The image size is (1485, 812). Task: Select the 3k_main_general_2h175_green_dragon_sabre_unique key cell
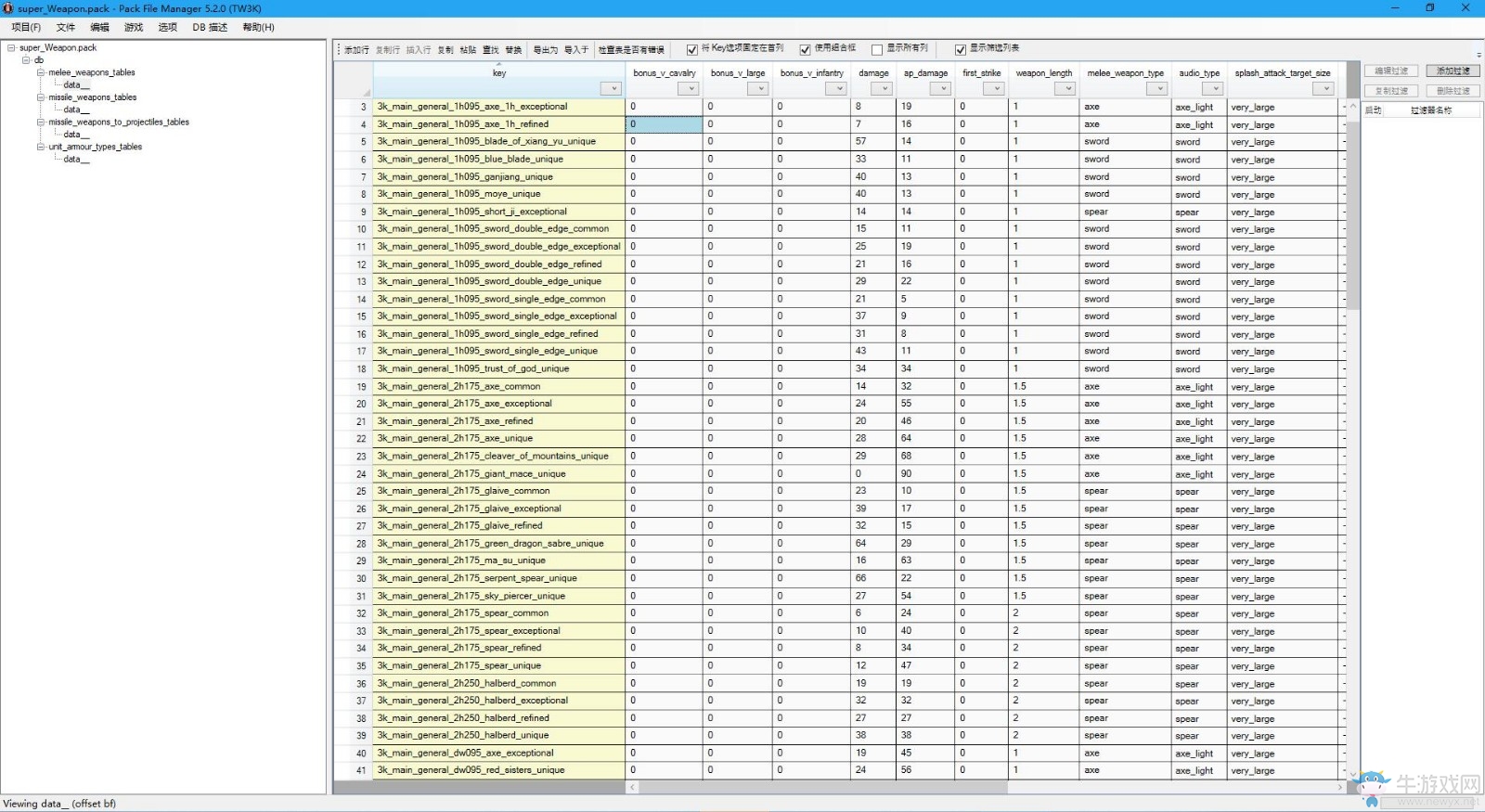(499, 544)
